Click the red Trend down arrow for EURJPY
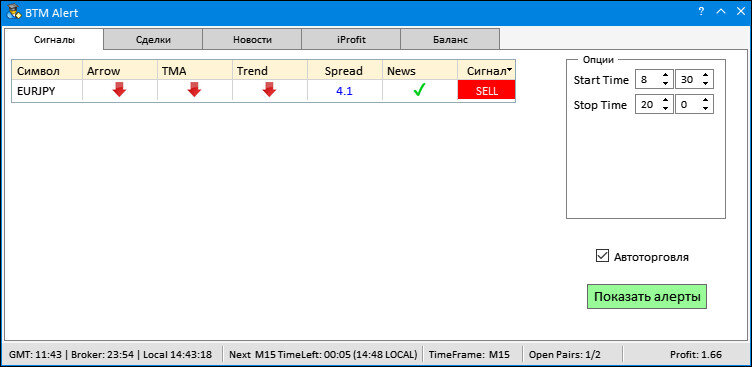This screenshot has height=367, width=752. point(269,90)
